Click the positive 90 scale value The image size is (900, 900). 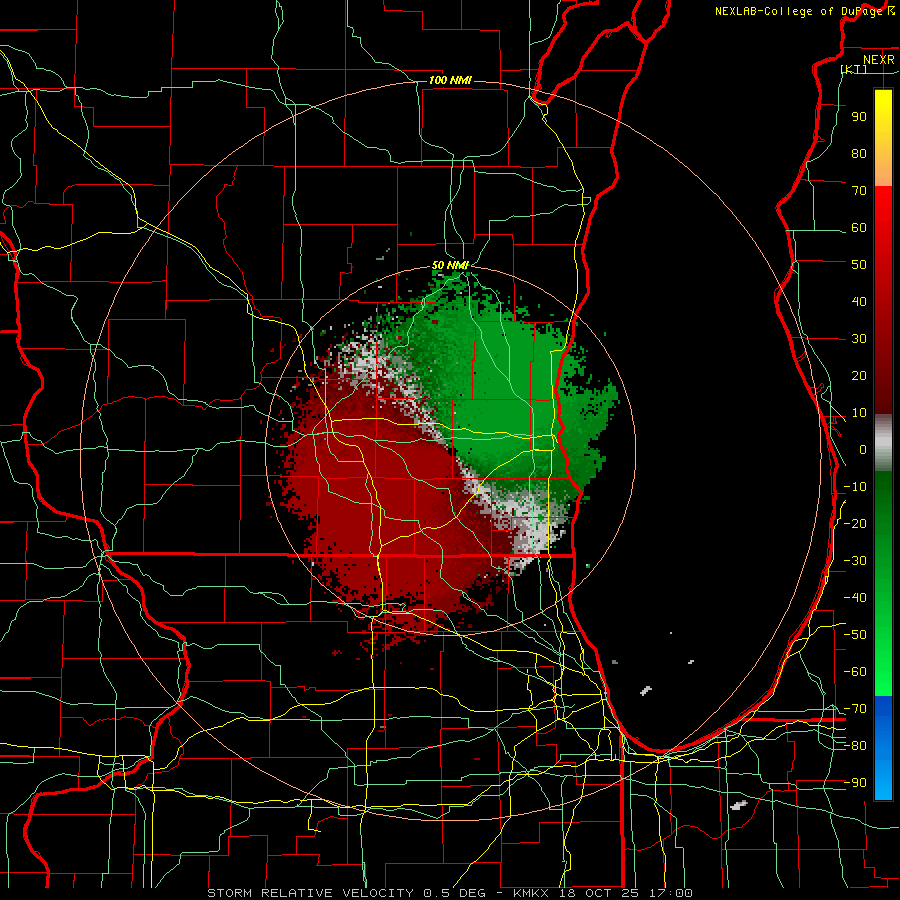(859, 117)
